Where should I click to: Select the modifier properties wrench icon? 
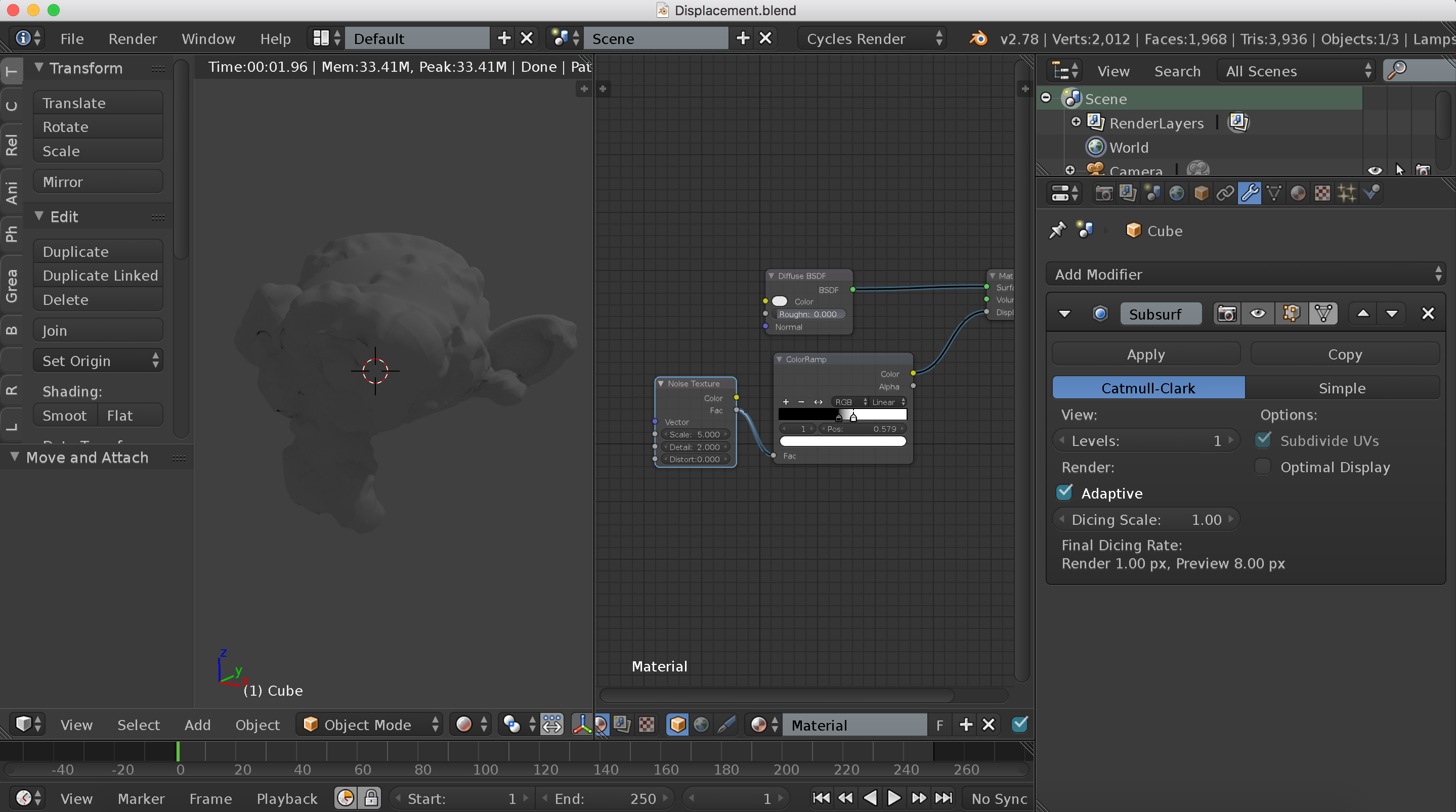1249,193
